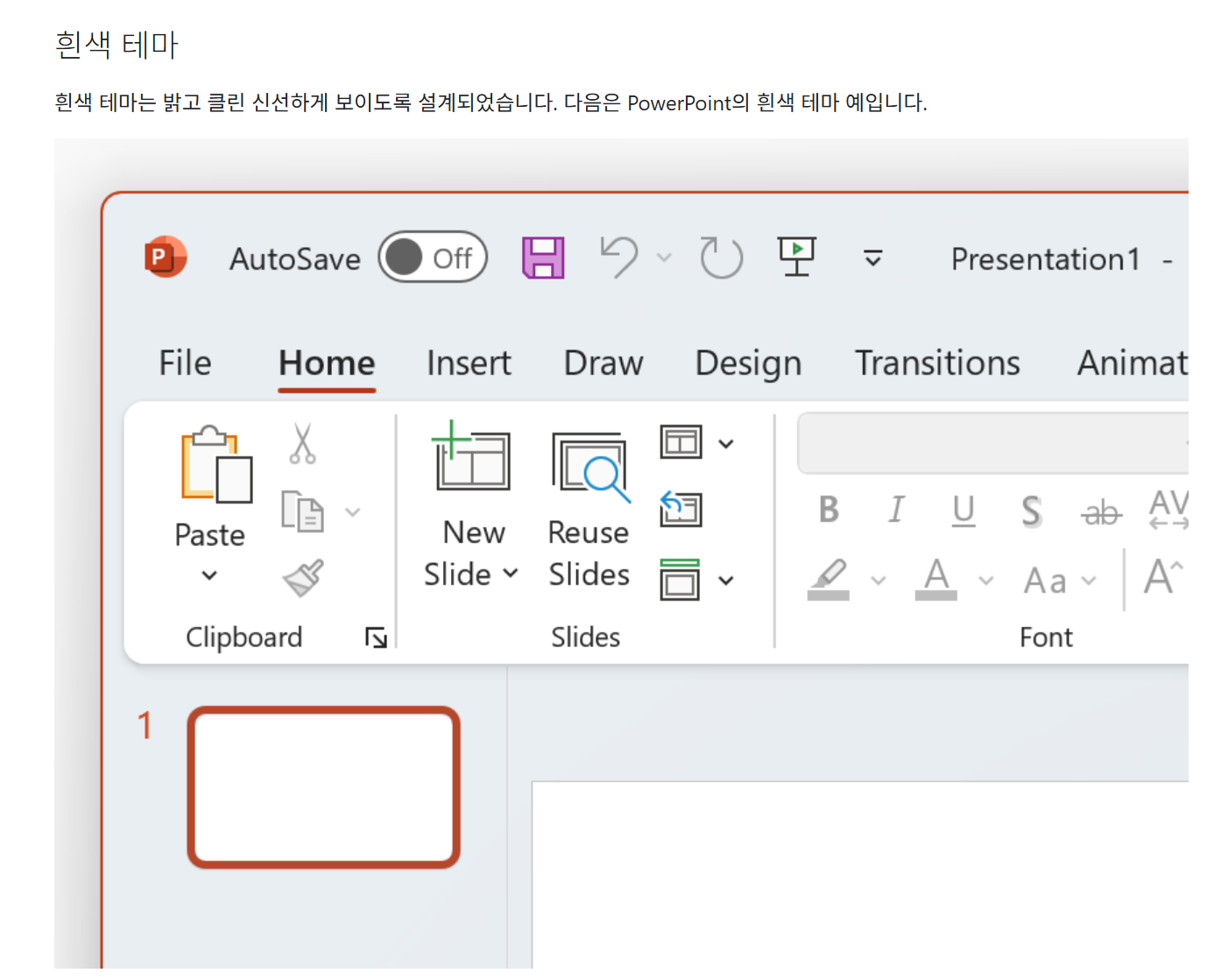1207x980 pixels.
Task: Toggle Italic formatting
Action: pyautogui.click(x=896, y=510)
